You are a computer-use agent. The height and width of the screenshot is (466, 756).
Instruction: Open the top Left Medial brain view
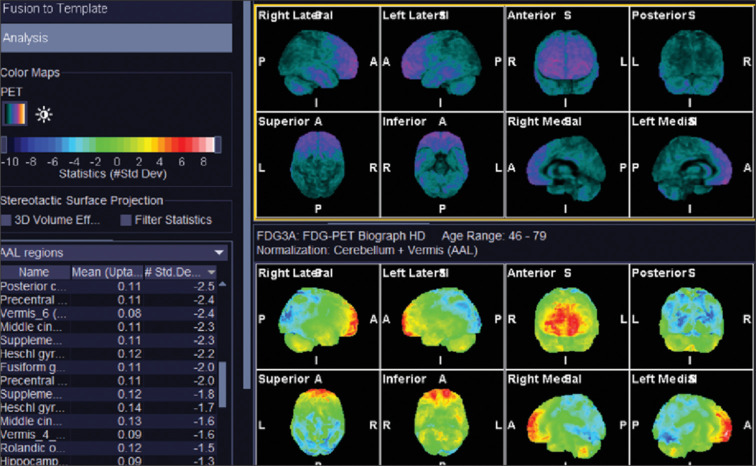coord(690,164)
